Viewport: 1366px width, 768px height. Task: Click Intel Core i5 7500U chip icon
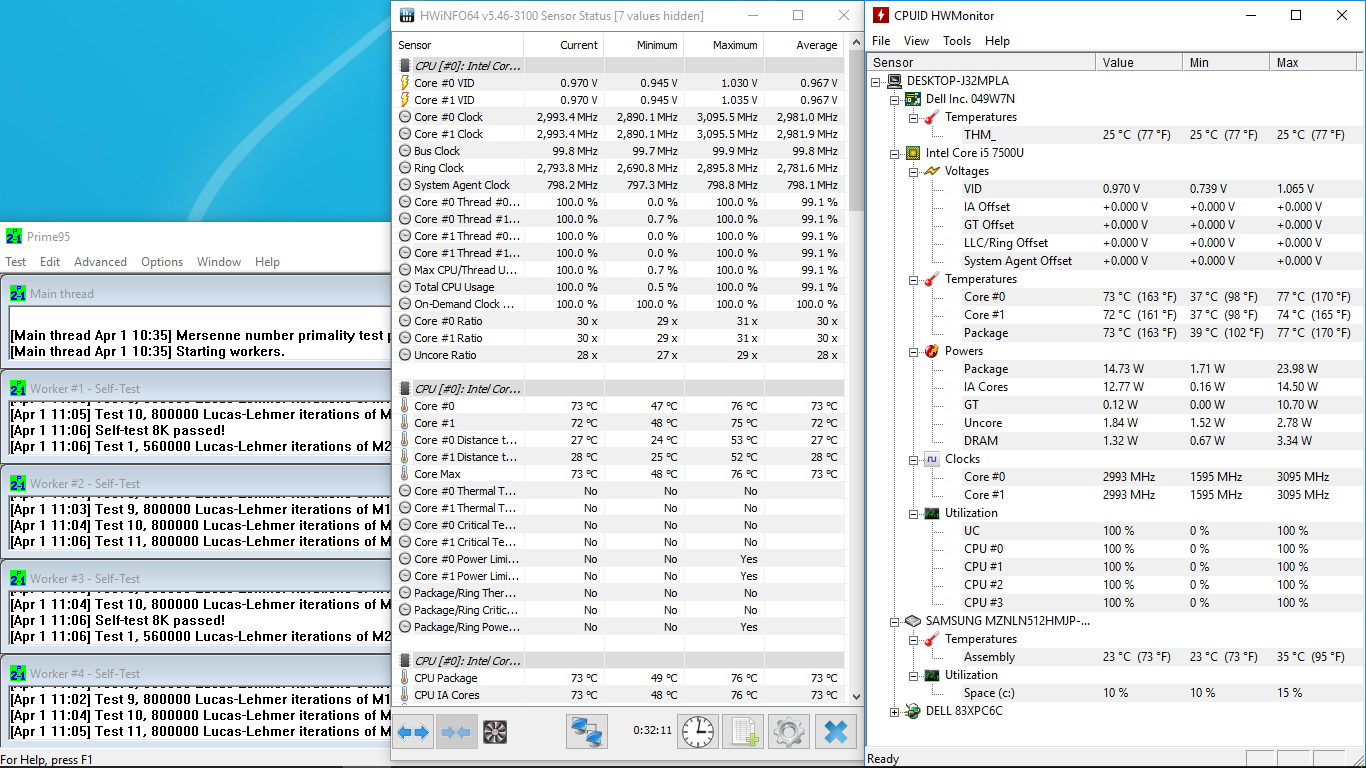tap(913, 153)
